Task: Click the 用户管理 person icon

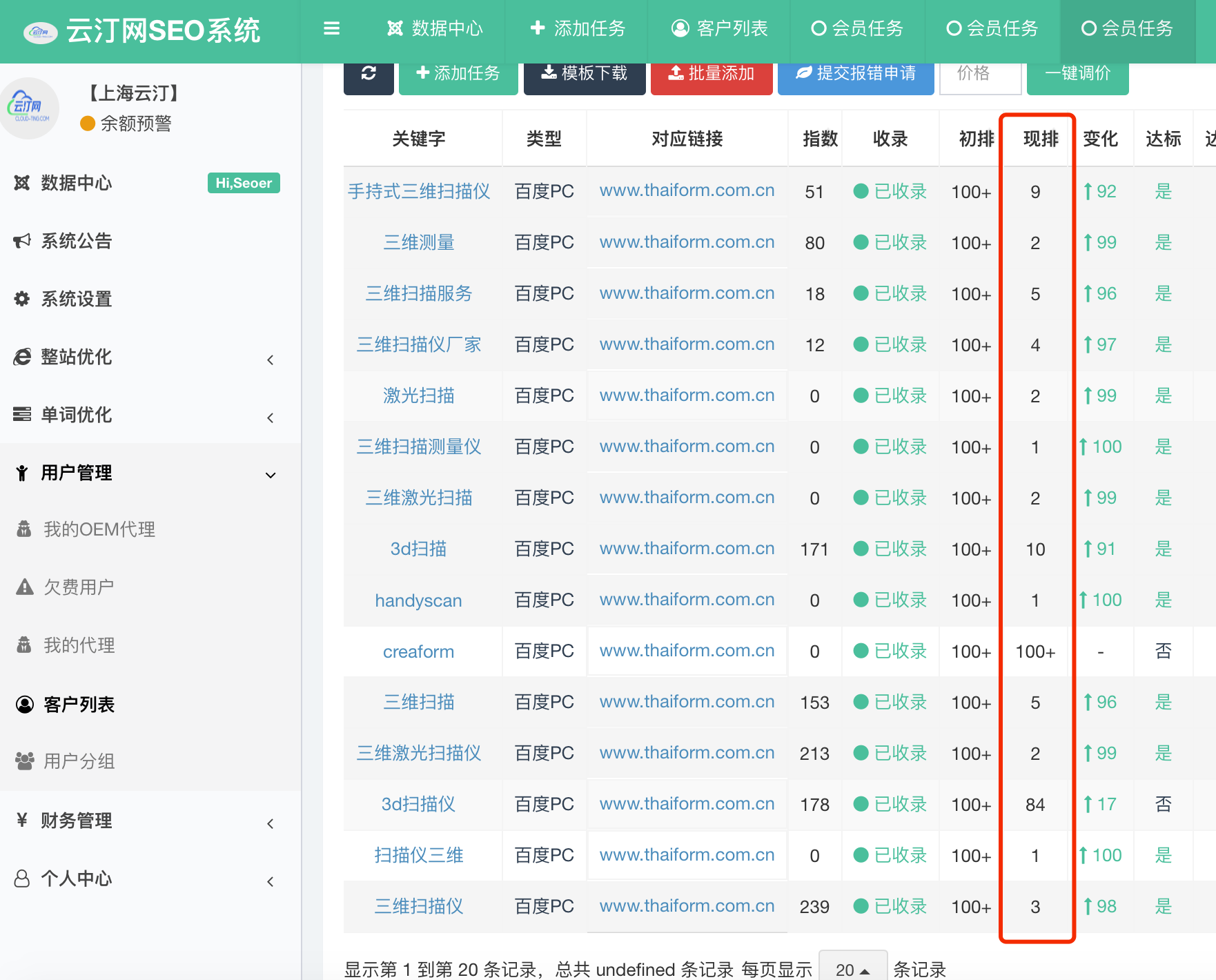Action: click(x=22, y=473)
